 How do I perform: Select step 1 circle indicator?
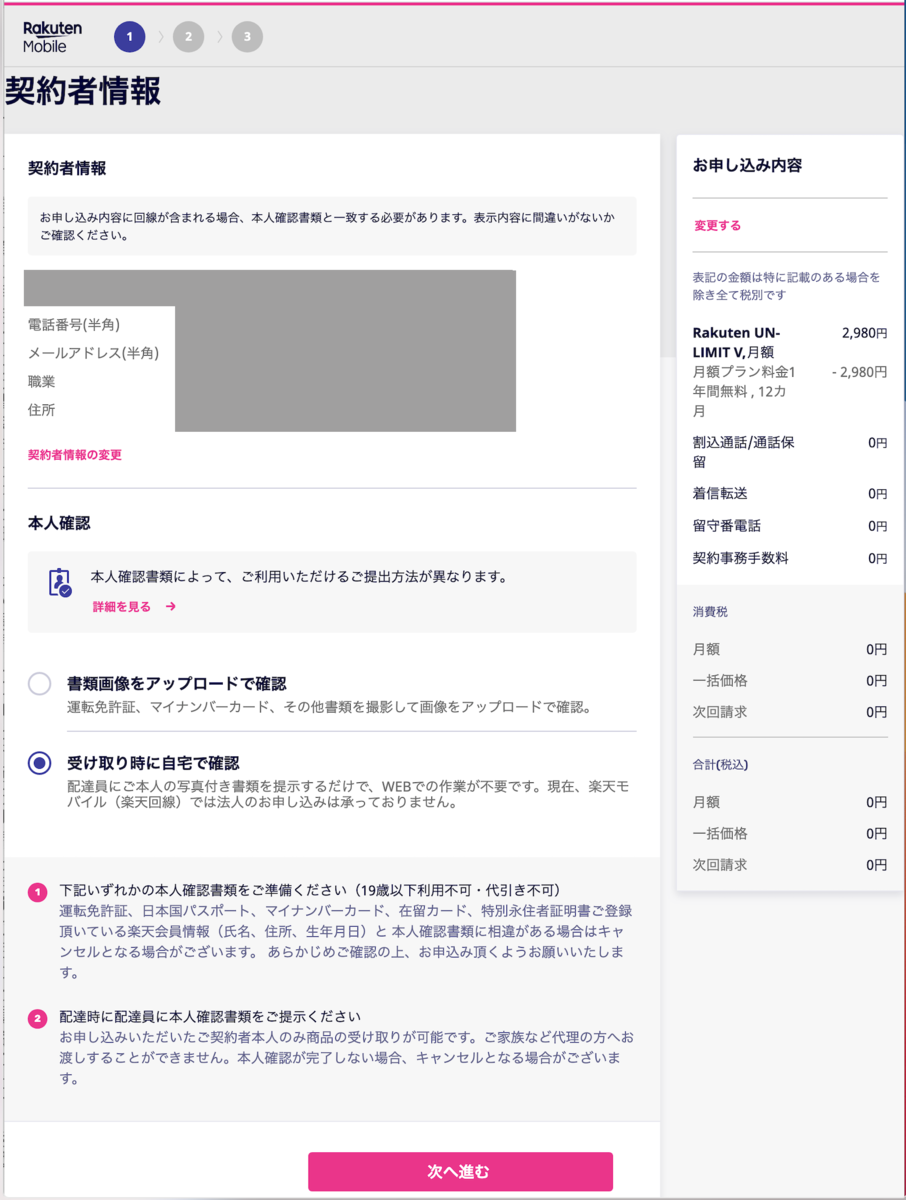(x=129, y=37)
